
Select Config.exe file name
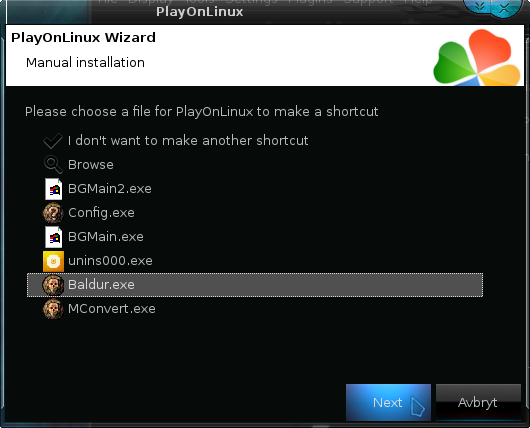click(101, 213)
